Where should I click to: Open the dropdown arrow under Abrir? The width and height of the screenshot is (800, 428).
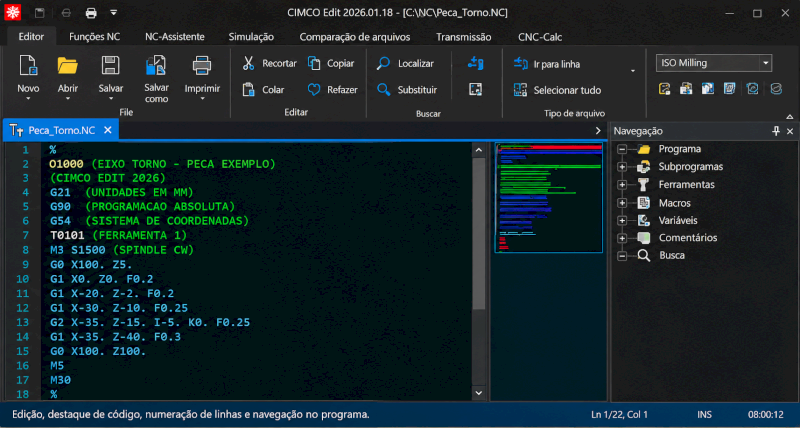[x=67, y=99]
